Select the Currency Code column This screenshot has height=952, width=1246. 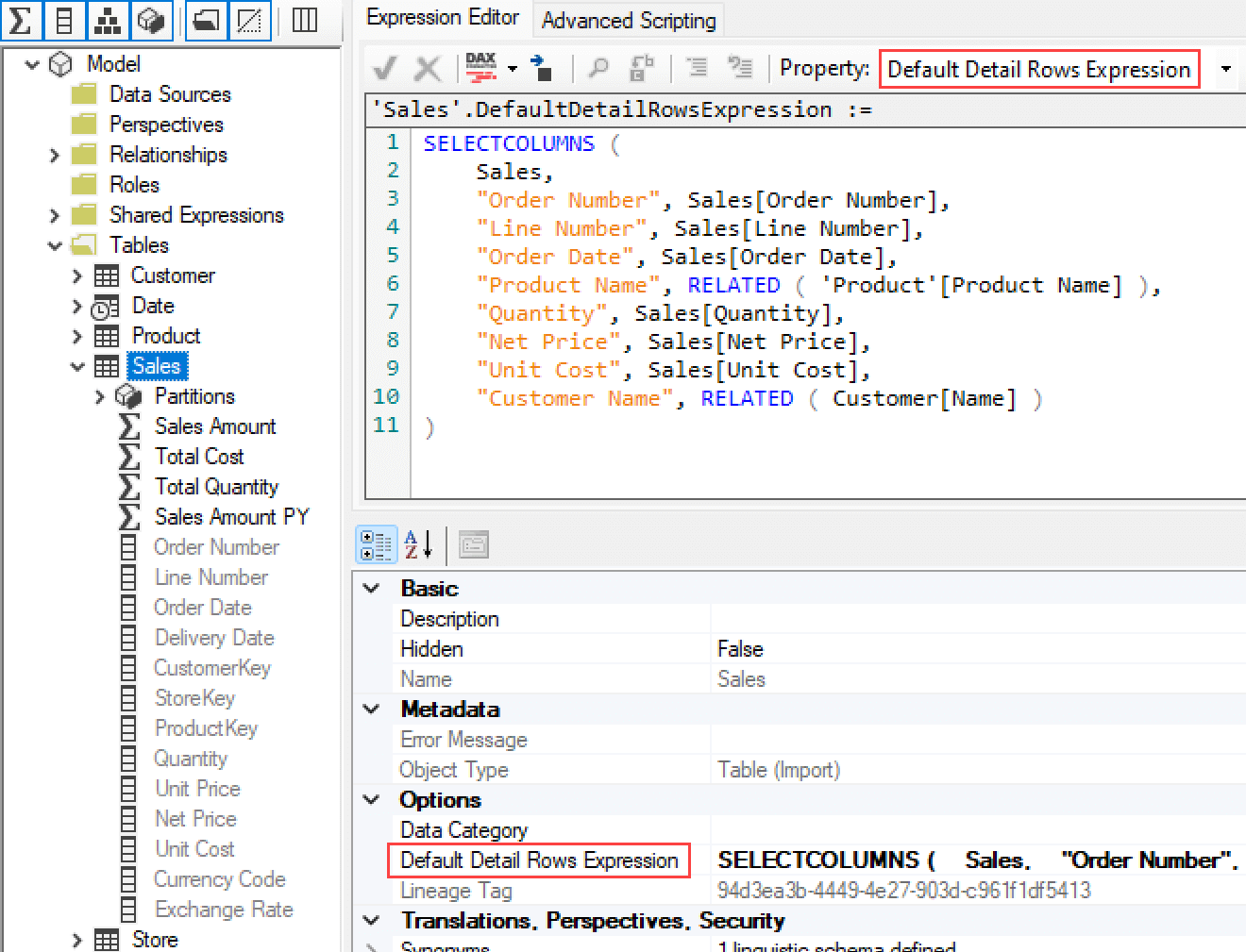[x=219, y=879]
